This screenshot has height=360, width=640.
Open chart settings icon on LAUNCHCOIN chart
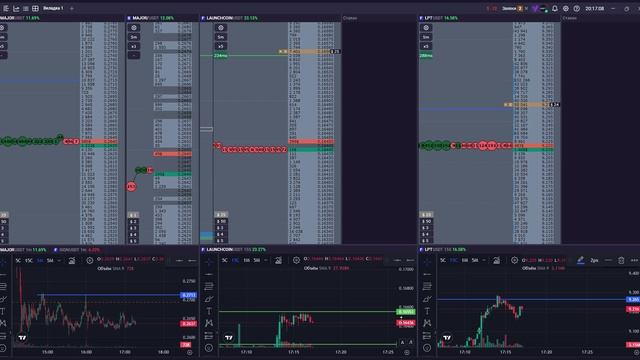296,260
